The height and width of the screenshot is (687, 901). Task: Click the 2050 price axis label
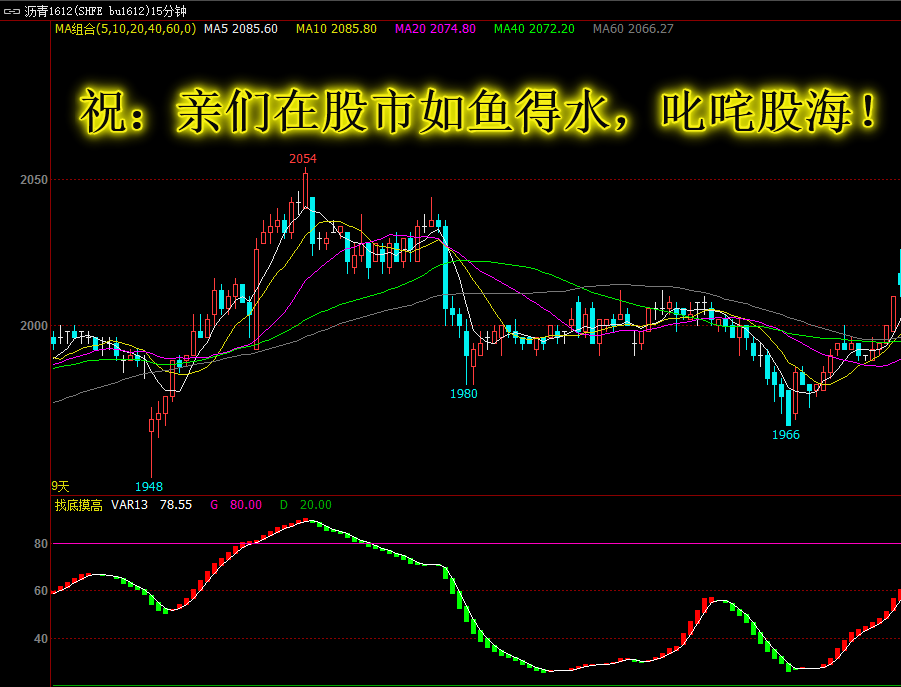click(x=34, y=180)
